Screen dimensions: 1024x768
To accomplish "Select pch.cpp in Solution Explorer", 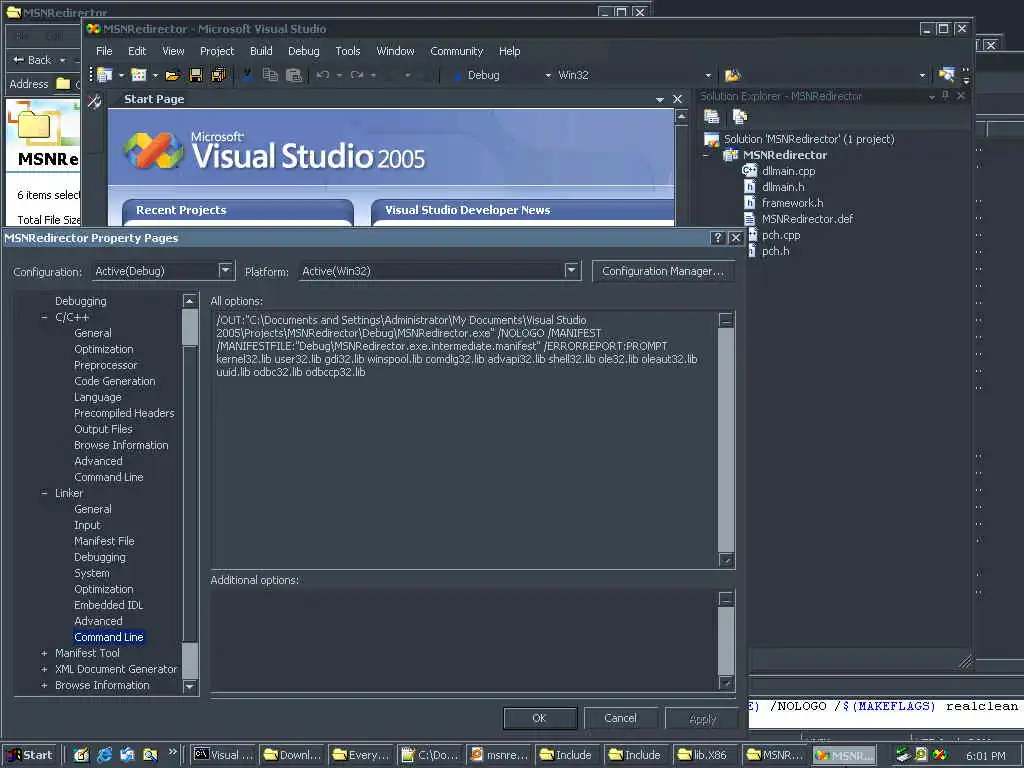I will pos(780,235).
